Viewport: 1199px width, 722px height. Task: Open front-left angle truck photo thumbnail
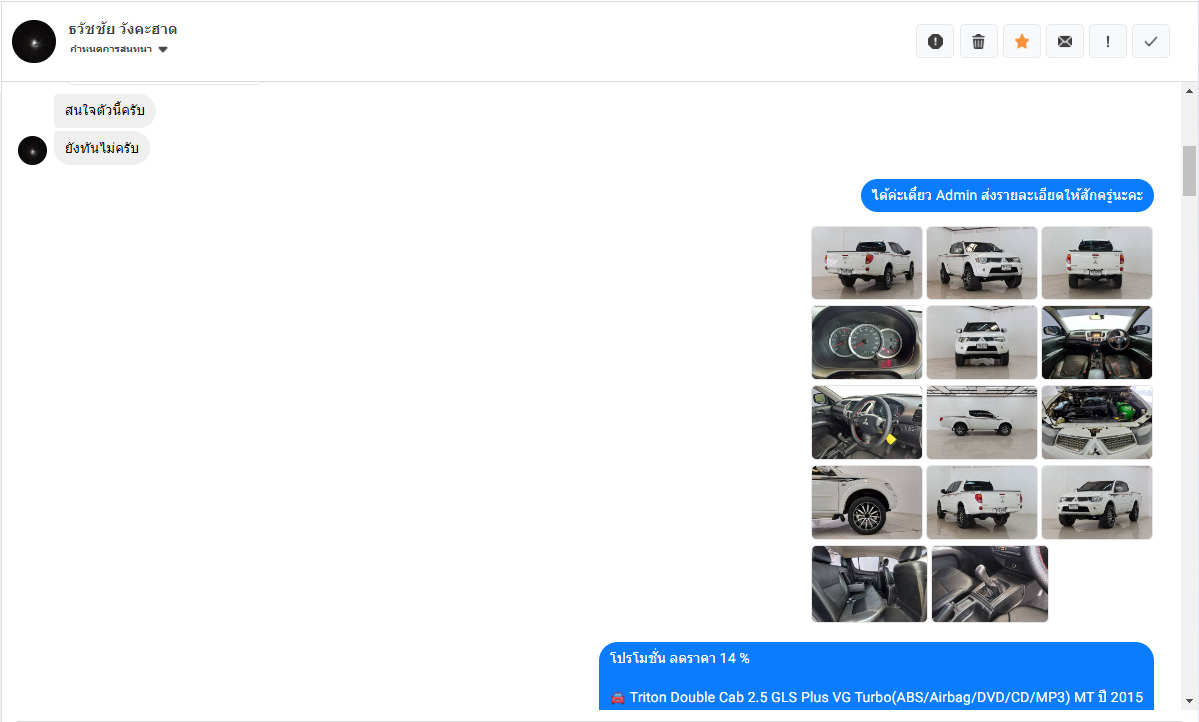1097,502
